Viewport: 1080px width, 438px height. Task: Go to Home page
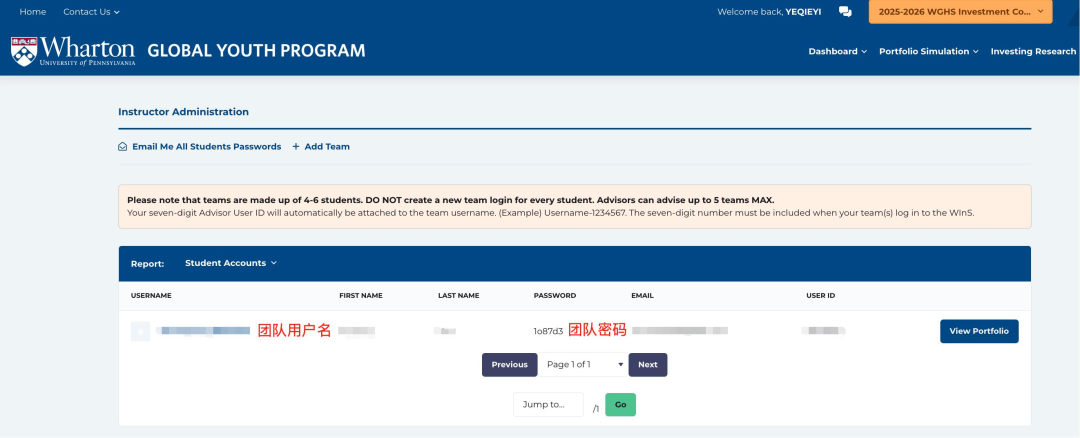[x=32, y=12]
